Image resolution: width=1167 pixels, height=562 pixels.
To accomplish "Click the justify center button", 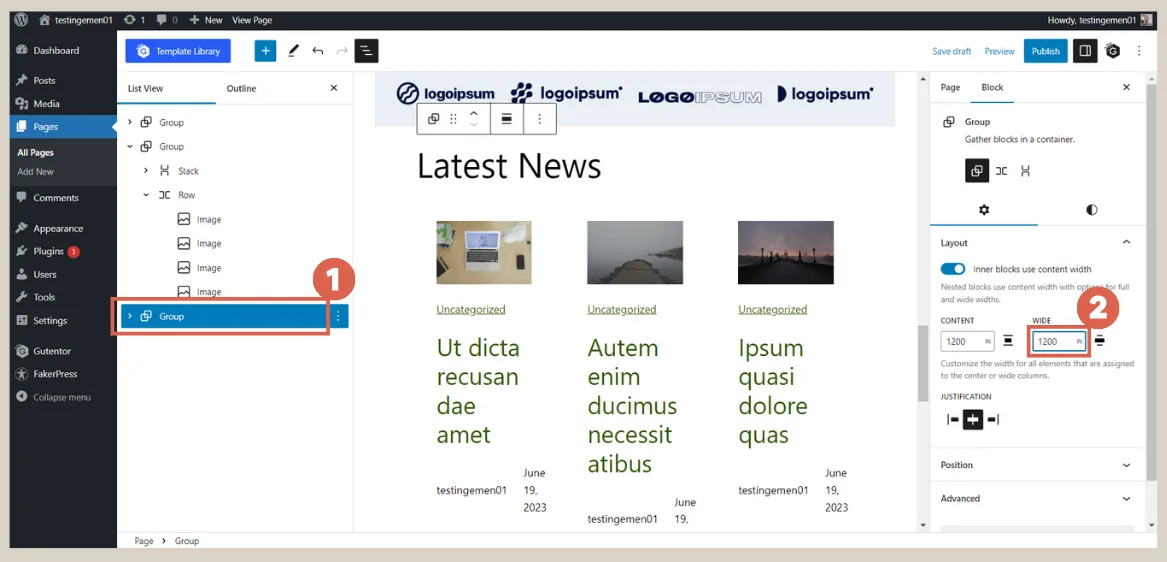I will (973, 420).
